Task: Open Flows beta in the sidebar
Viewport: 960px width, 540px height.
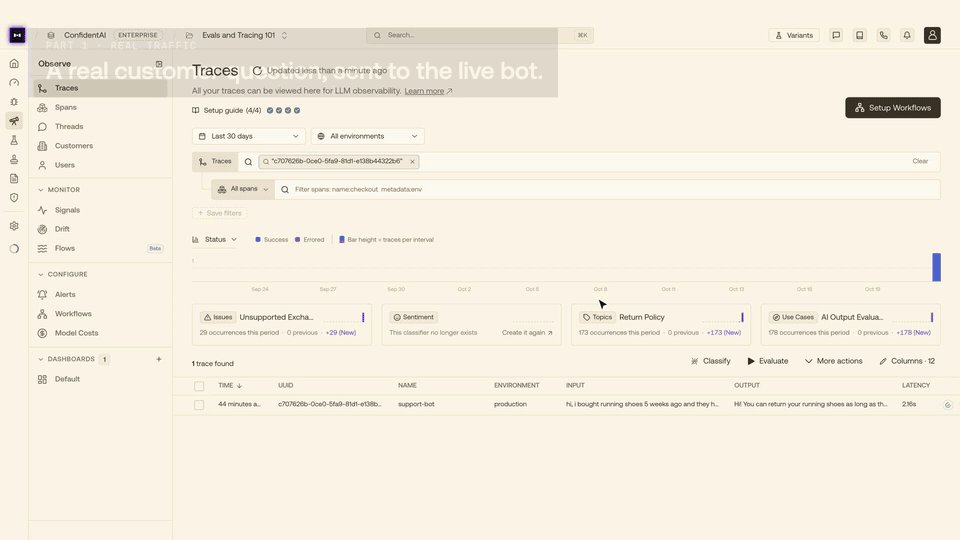Action: pyautogui.click(x=100, y=249)
